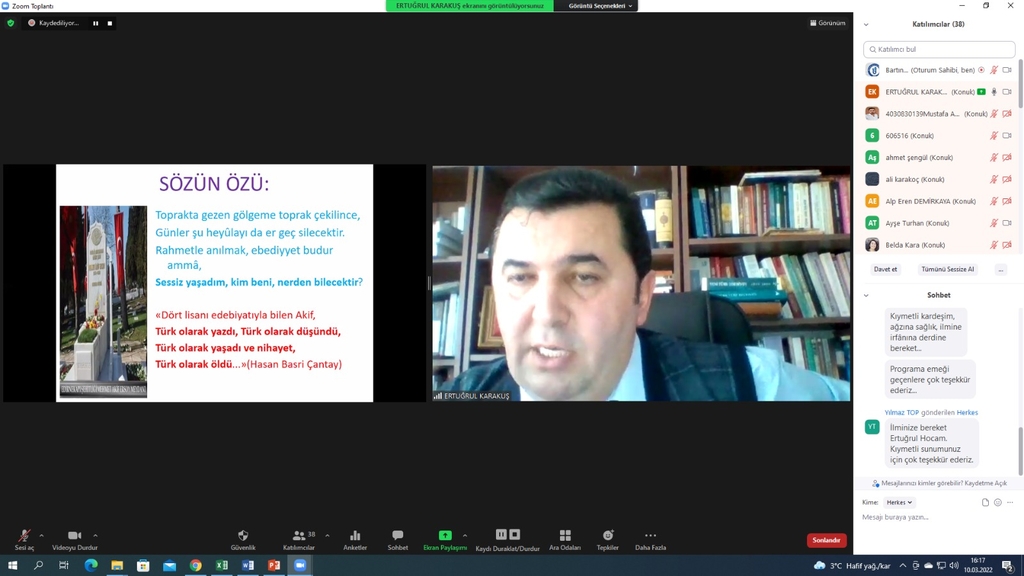Unmute microphone with Sesi aç

pos(24,537)
